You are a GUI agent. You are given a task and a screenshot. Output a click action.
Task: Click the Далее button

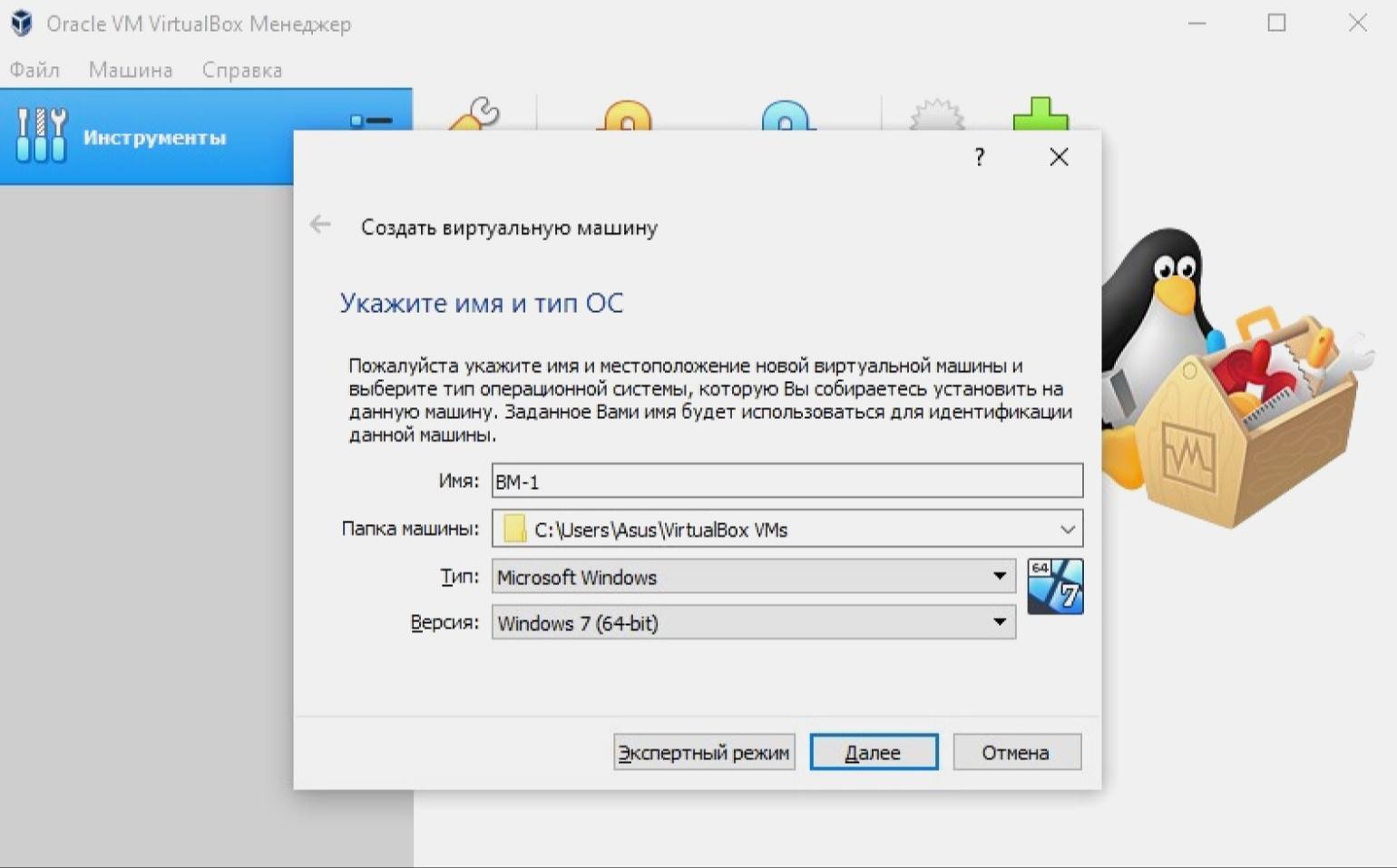[x=874, y=752]
